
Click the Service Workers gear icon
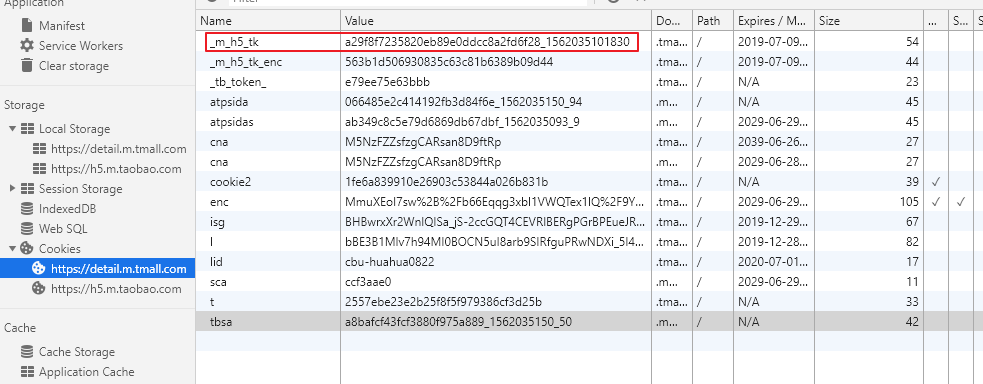tap(27, 45)
